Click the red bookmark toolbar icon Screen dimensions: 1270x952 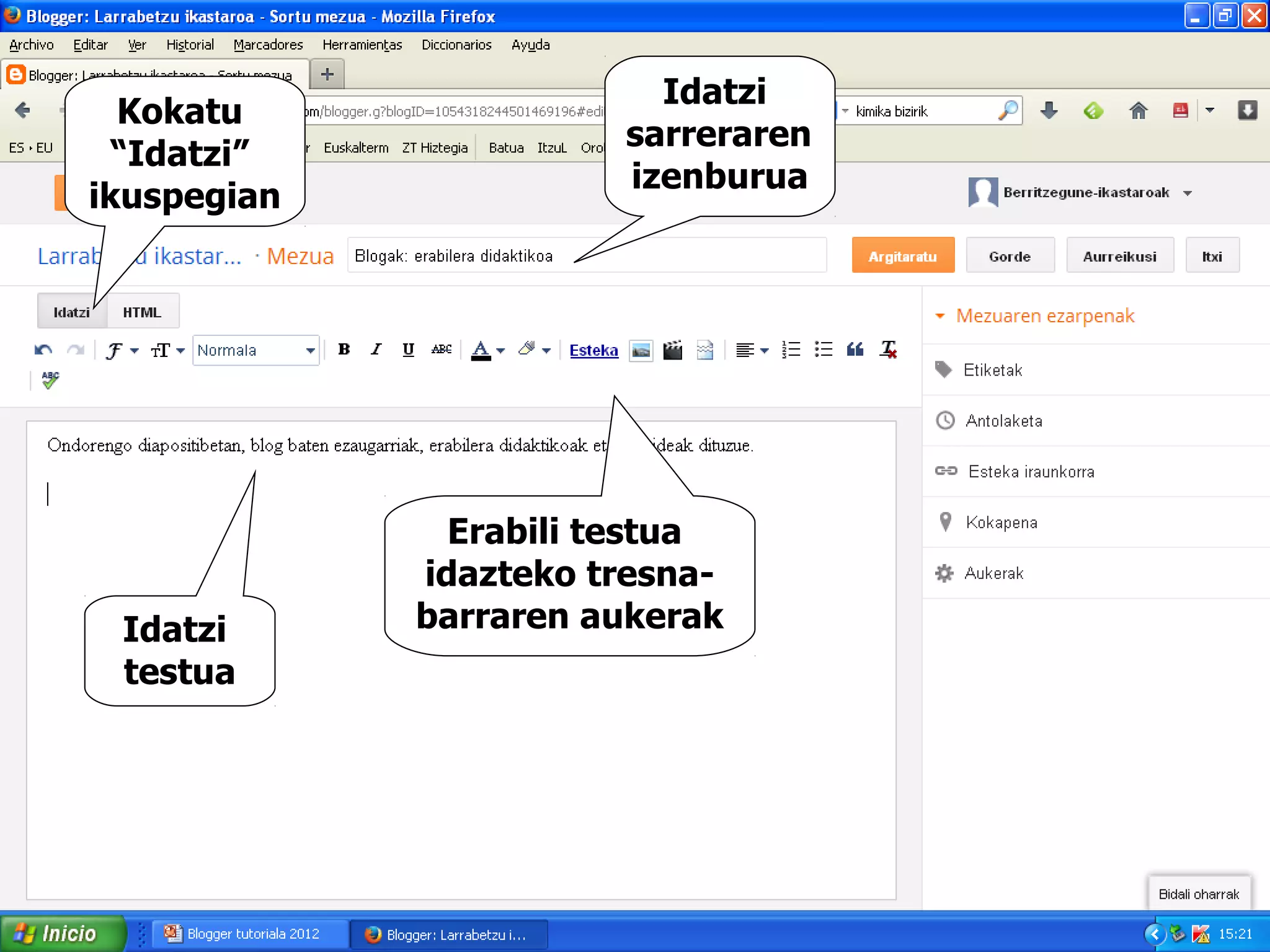point(1181,111)
